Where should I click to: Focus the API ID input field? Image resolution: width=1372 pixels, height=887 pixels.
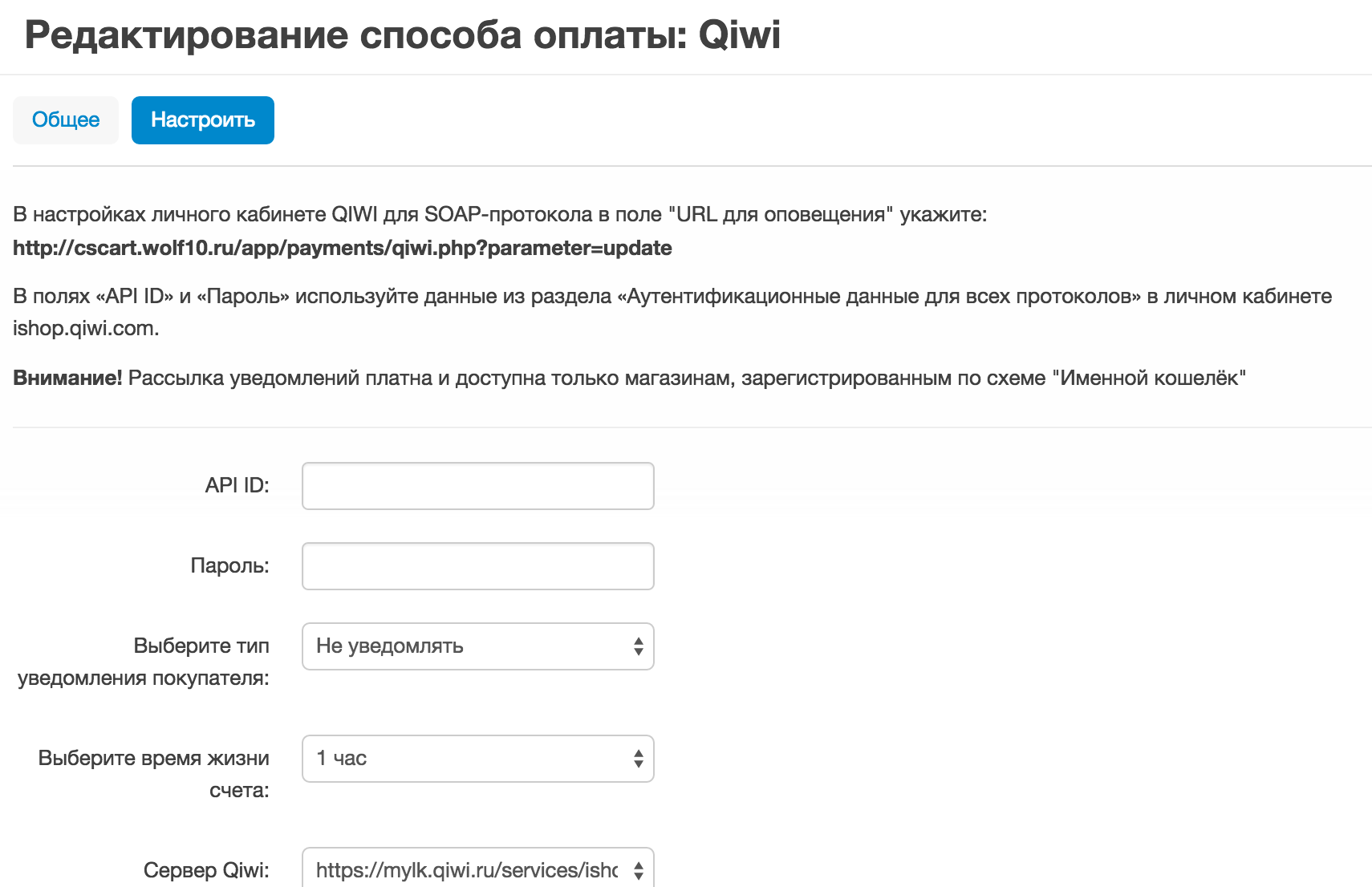477,486
